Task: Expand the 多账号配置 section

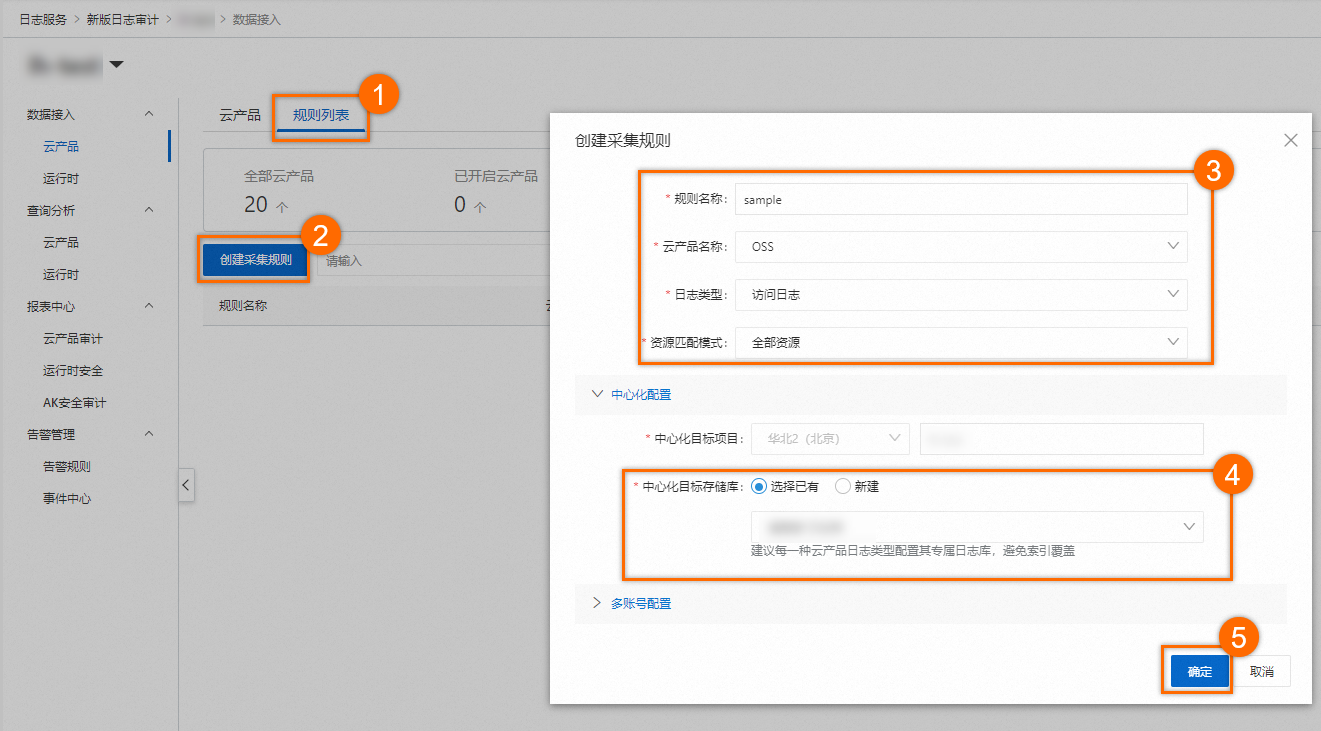Action: point(640,604)
